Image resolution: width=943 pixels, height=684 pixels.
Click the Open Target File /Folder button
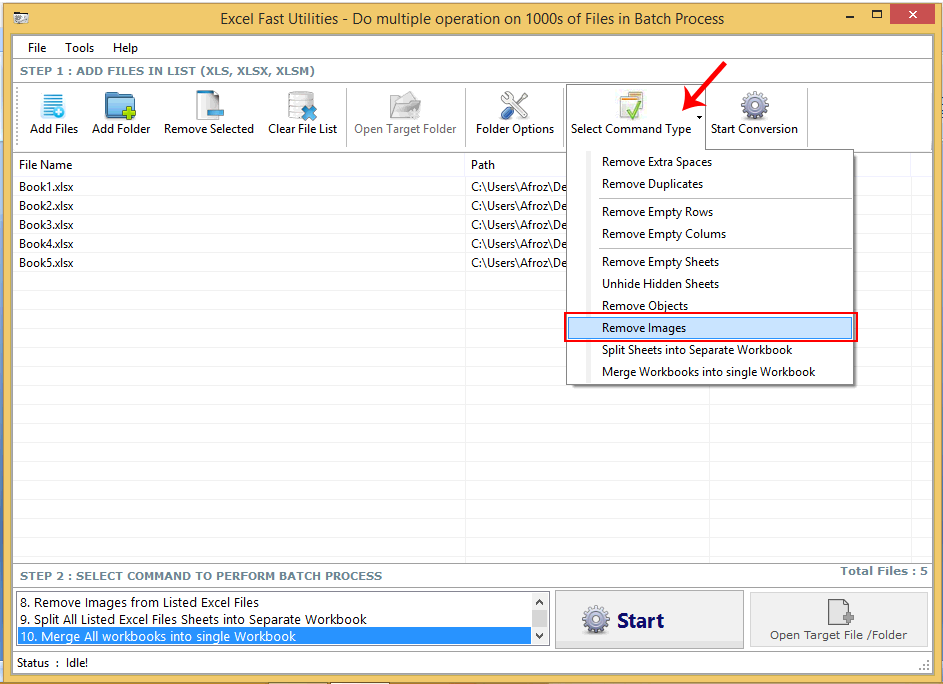pyautogui.click(x=838, y=619)
